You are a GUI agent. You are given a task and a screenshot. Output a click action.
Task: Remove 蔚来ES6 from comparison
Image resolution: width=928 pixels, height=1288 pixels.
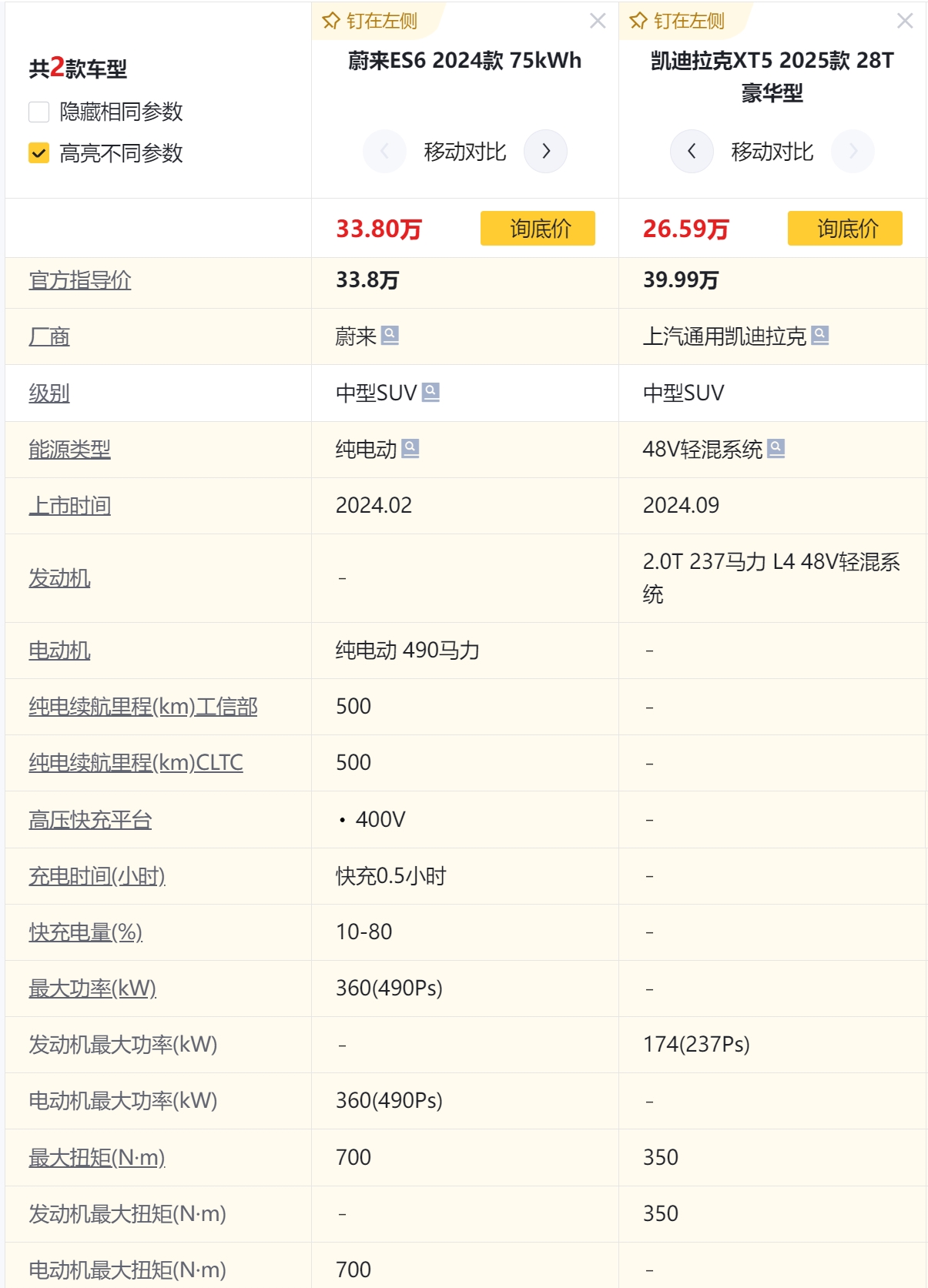pyautogui.click(x=598, y=21)
